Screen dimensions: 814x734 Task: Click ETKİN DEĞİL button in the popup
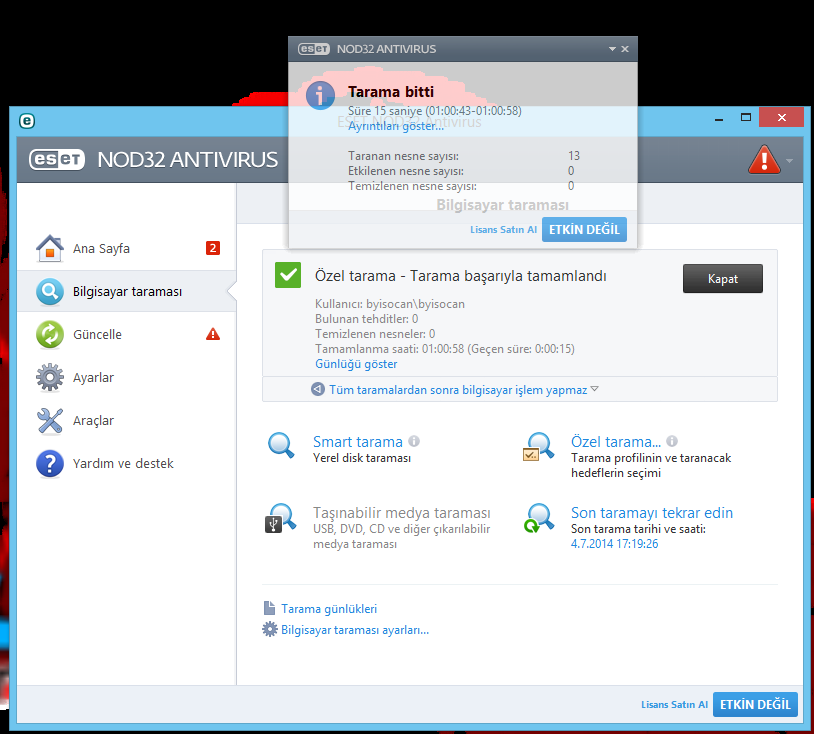(584, 229)
